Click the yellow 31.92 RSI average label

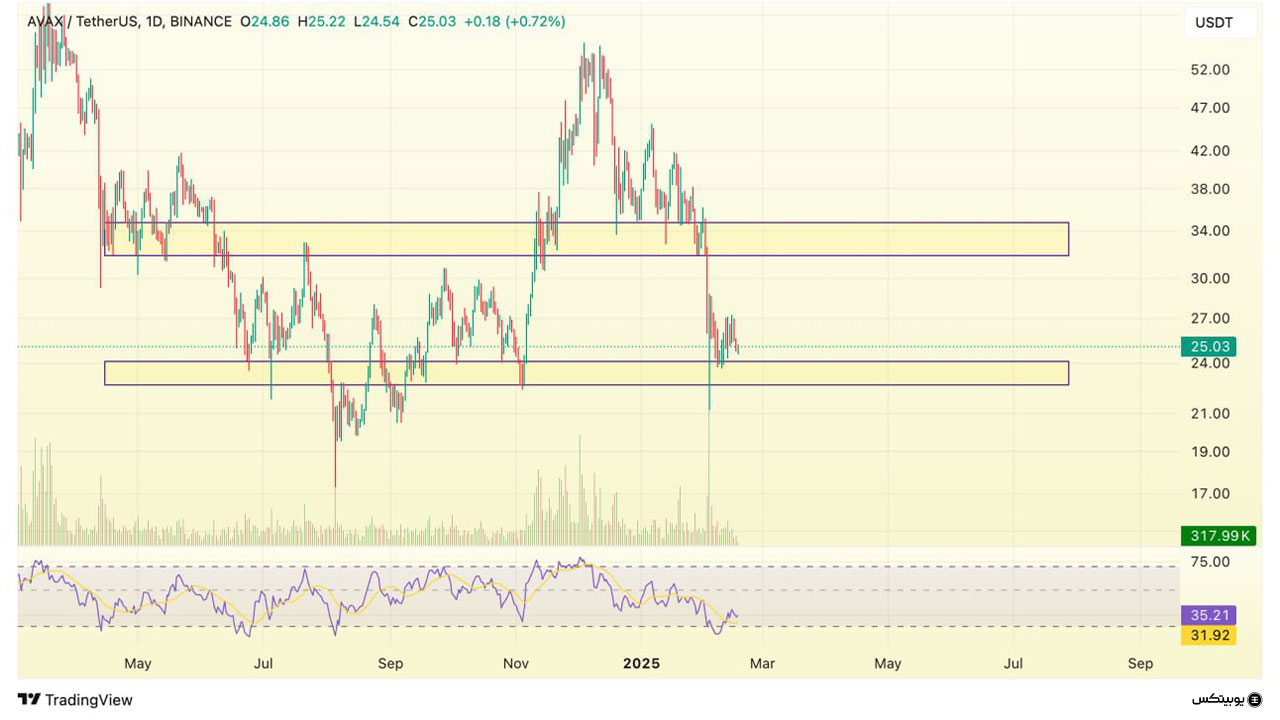pyautogui.click(x=1208, y=635)
